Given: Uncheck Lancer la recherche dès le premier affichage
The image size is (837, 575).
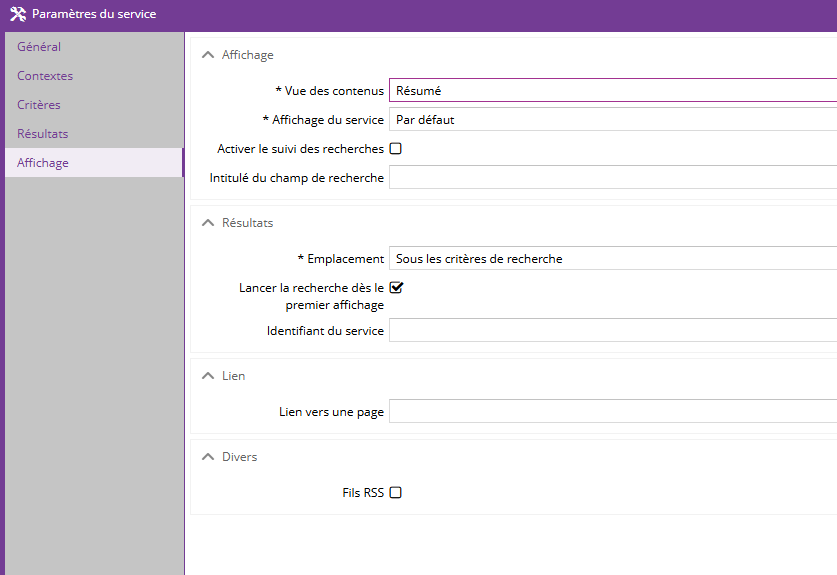Looking at the screenshot, I should point(396,288).
